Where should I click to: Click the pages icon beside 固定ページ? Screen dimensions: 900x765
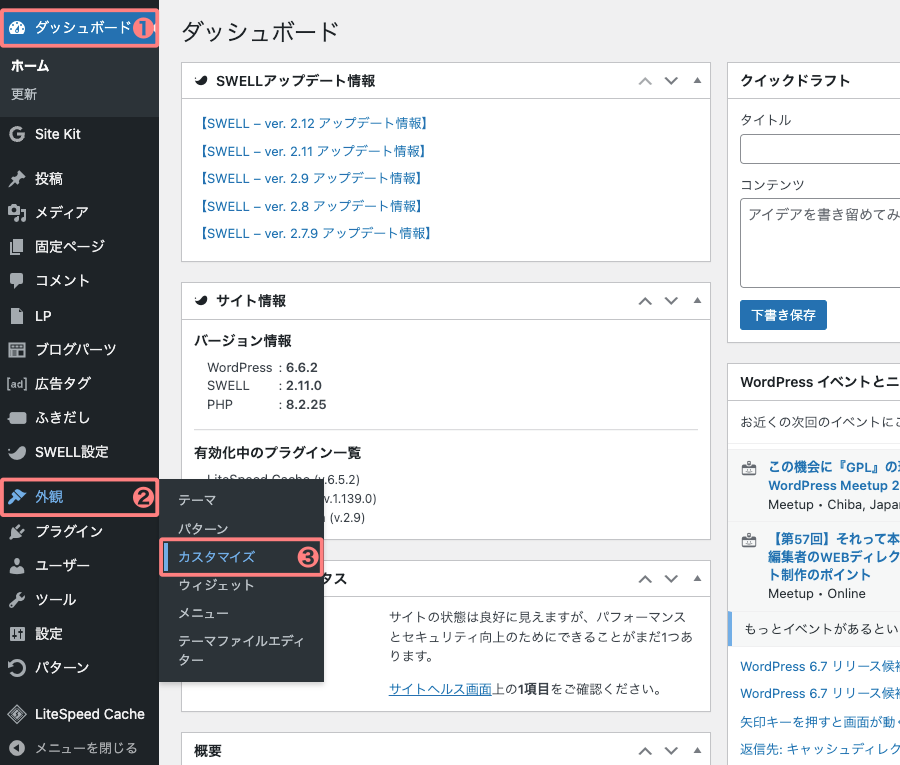coord(17,247)
